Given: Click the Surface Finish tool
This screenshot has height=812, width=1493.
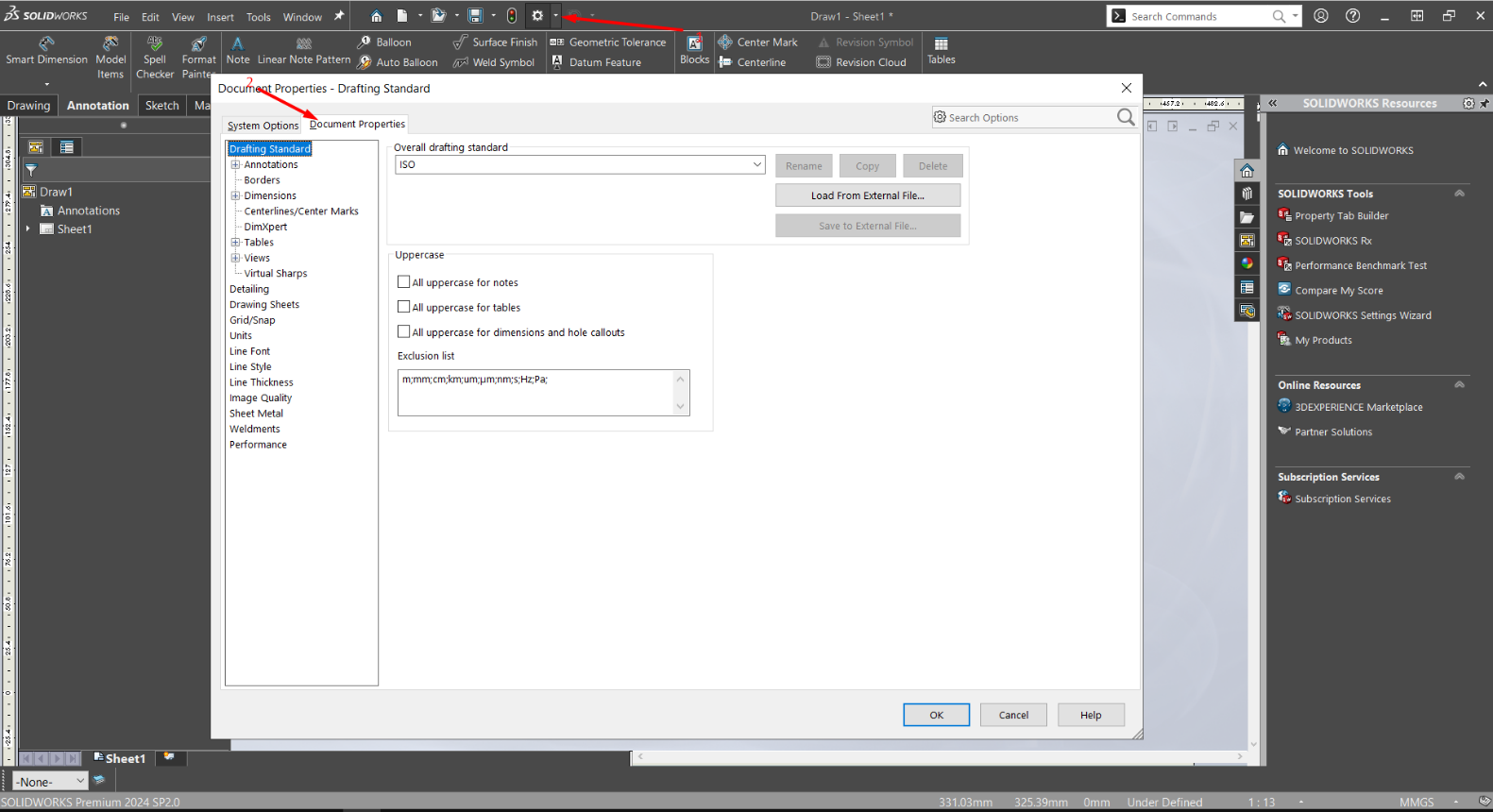Looking at the screenshot, I should [496, 42].
